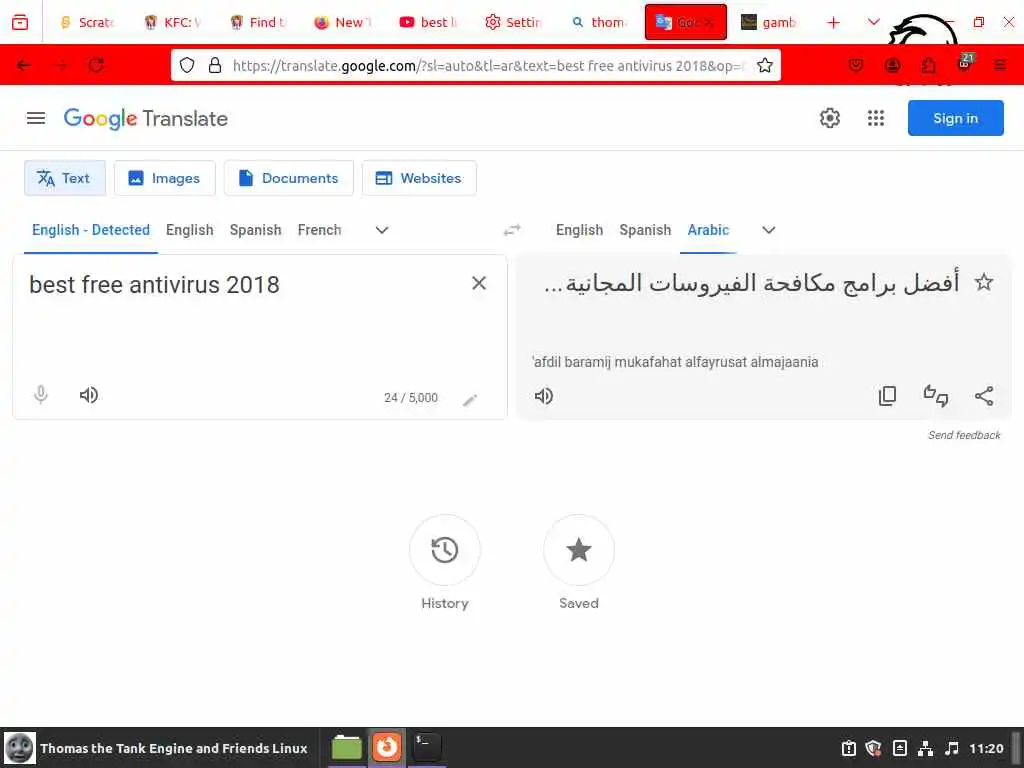Viewport: 1024px width, 768px height.
Task: Switch to the Scratch browser tab
Action: [88, 22]
